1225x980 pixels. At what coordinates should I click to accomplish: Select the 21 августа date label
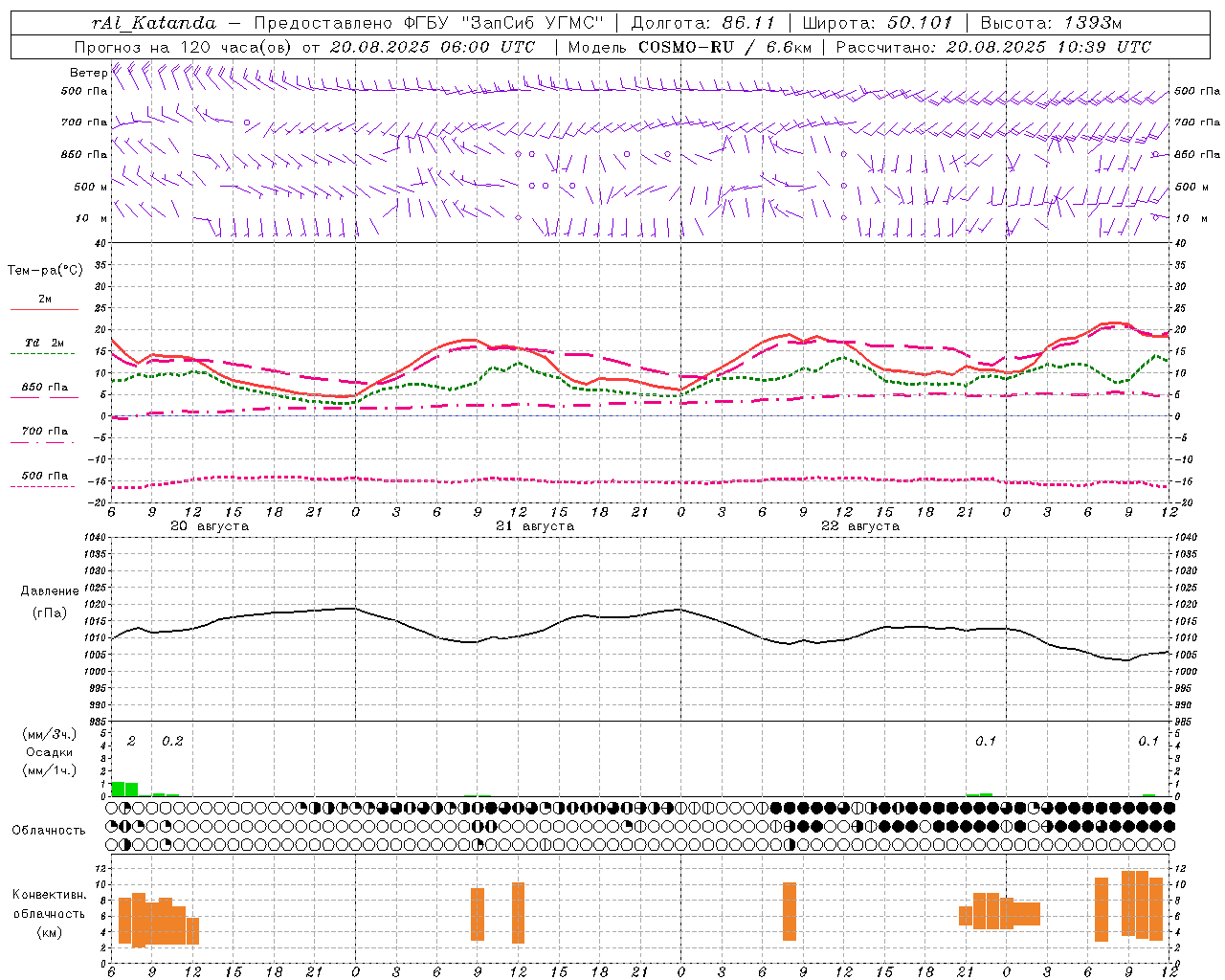tap(535, 526)
